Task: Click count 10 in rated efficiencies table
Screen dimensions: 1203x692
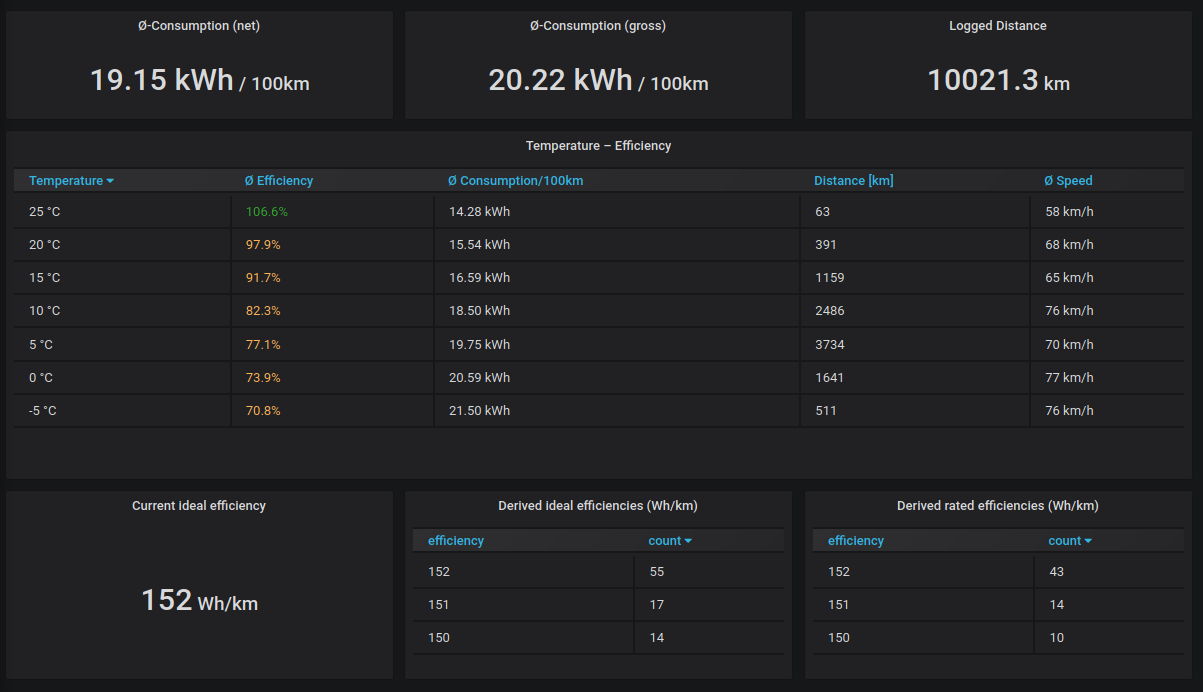Action: pos(1056,638)
